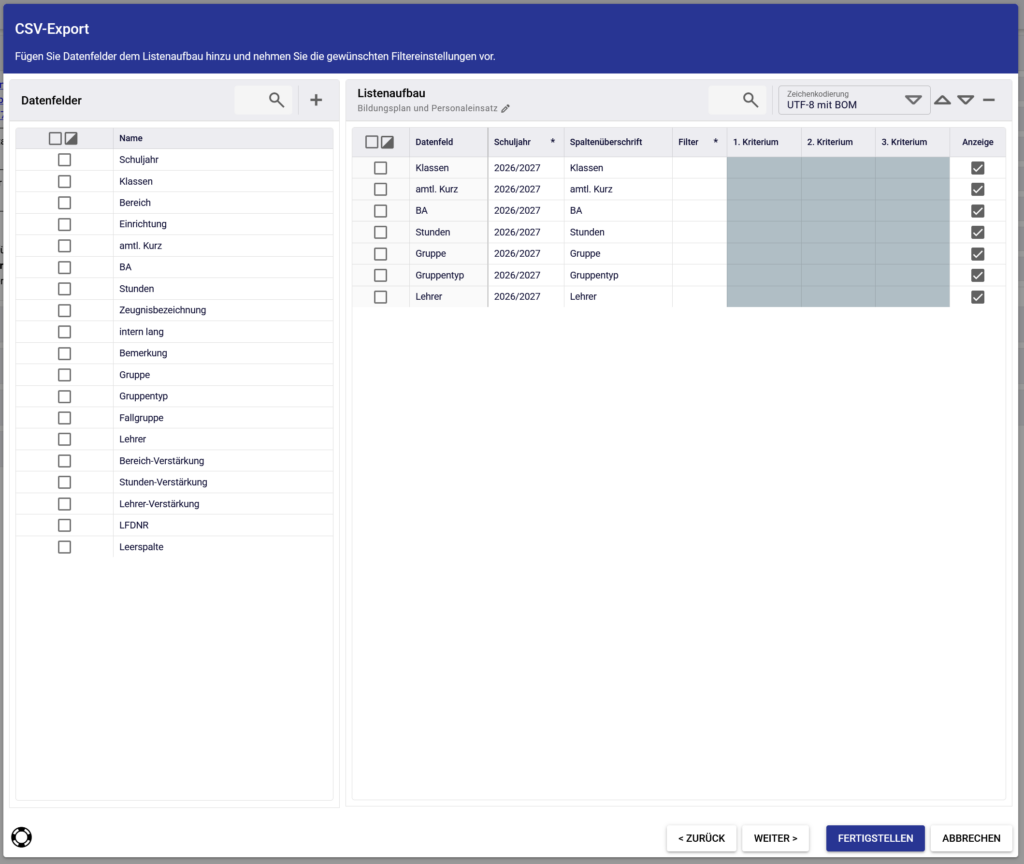Image resolution: width=1024 pixels, height=864 pixels.
Task: Open the Zeichenkodierung dropdown
Action: [854, 100]
